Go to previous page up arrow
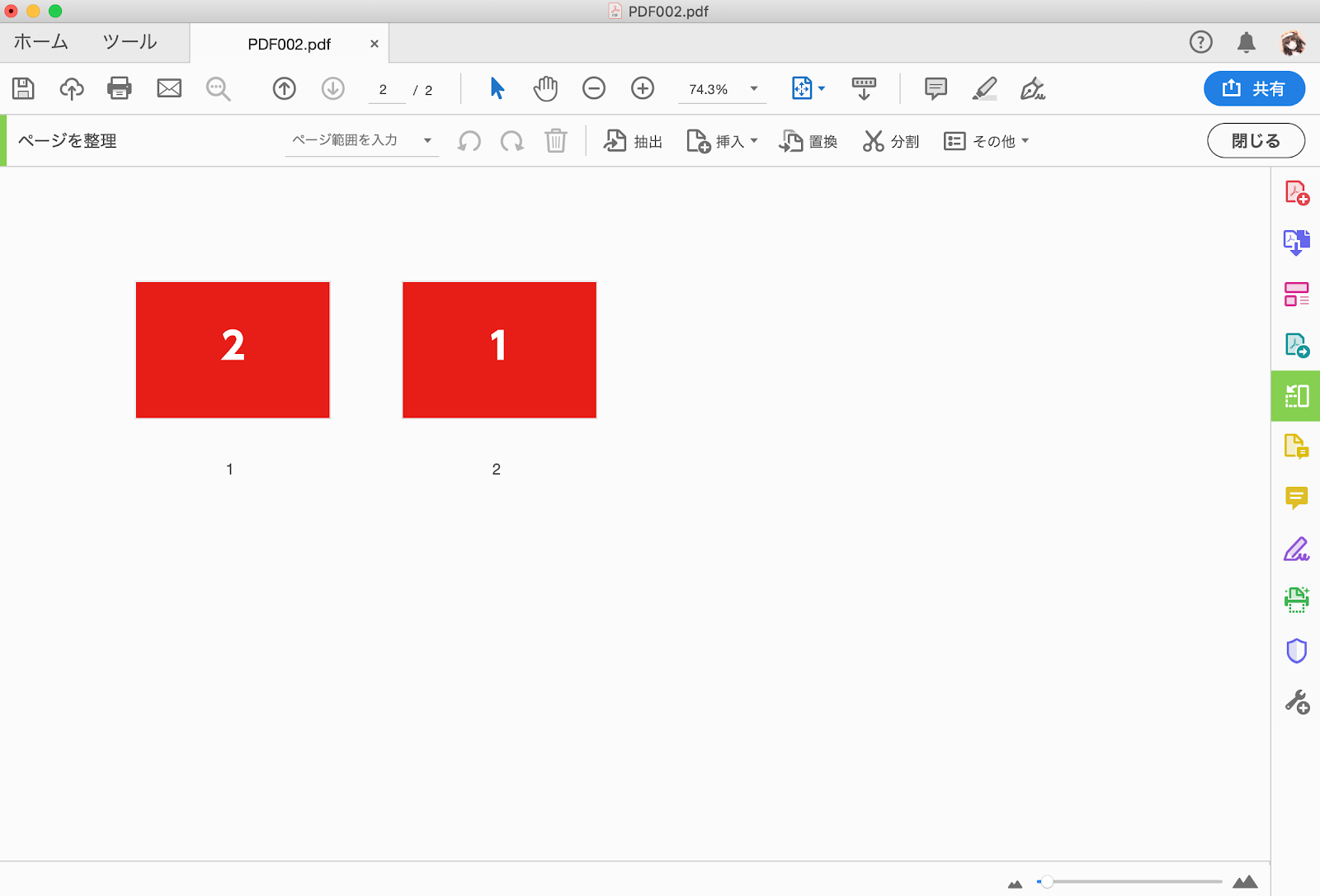The image size is (1320, 896). 285,88
